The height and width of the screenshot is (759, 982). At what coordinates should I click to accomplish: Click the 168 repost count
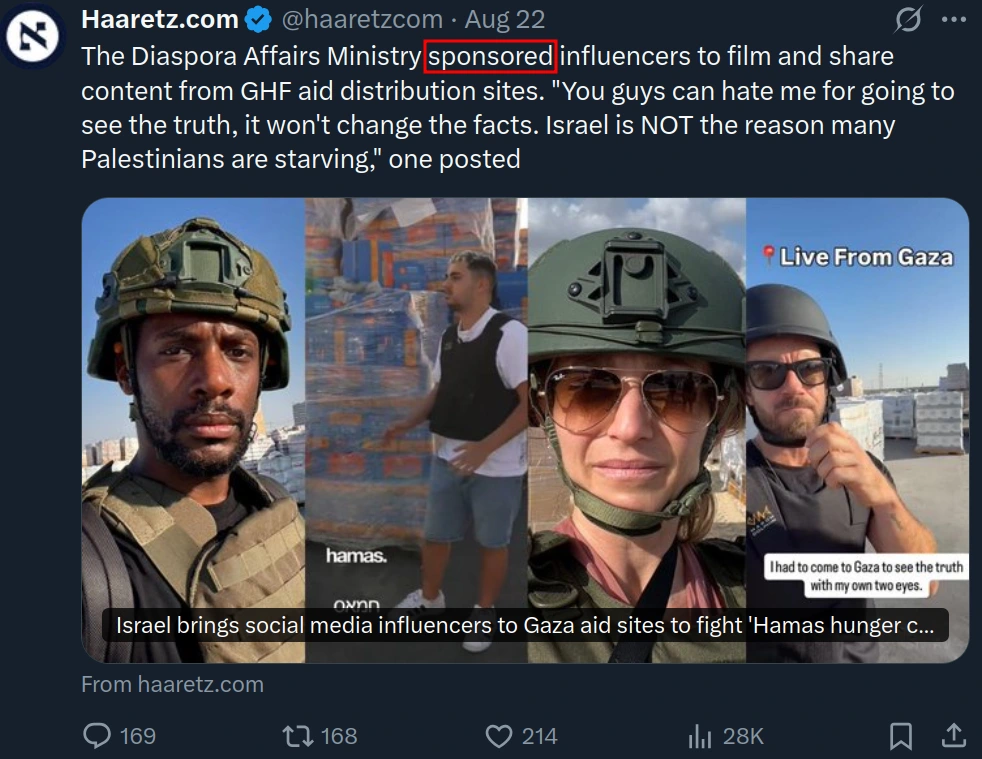click(x=339, y=736)
